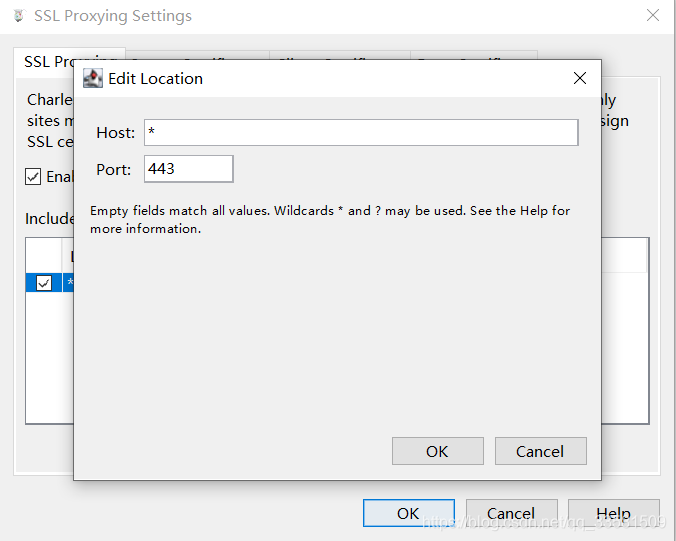The image size is (676, 541).
Task: Click Cancel in SSL Proxying Settings window
Action: (511, 513)
